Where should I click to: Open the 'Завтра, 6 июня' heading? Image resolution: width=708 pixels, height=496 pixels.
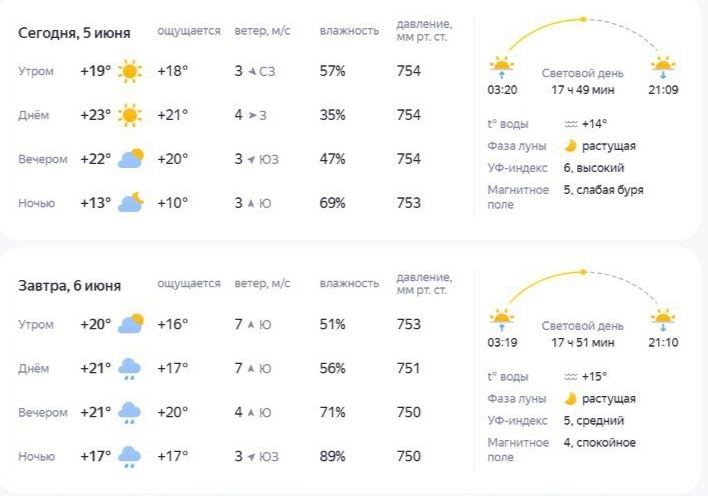[x=70, y=286]
